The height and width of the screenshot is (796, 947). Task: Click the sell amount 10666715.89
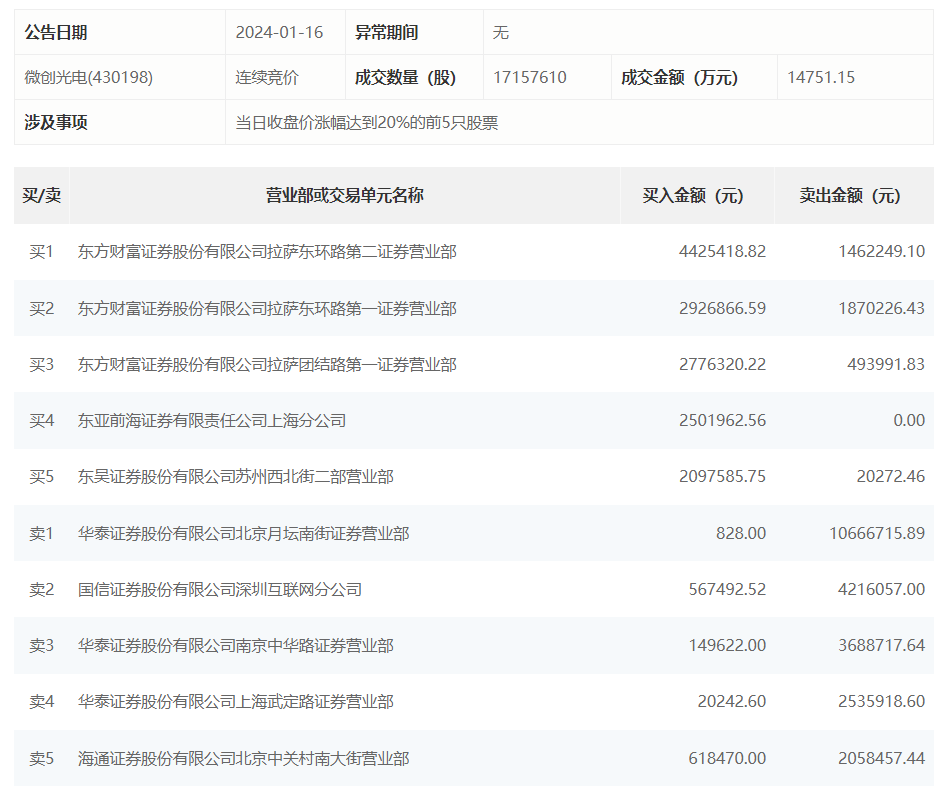tap(877, 533)
